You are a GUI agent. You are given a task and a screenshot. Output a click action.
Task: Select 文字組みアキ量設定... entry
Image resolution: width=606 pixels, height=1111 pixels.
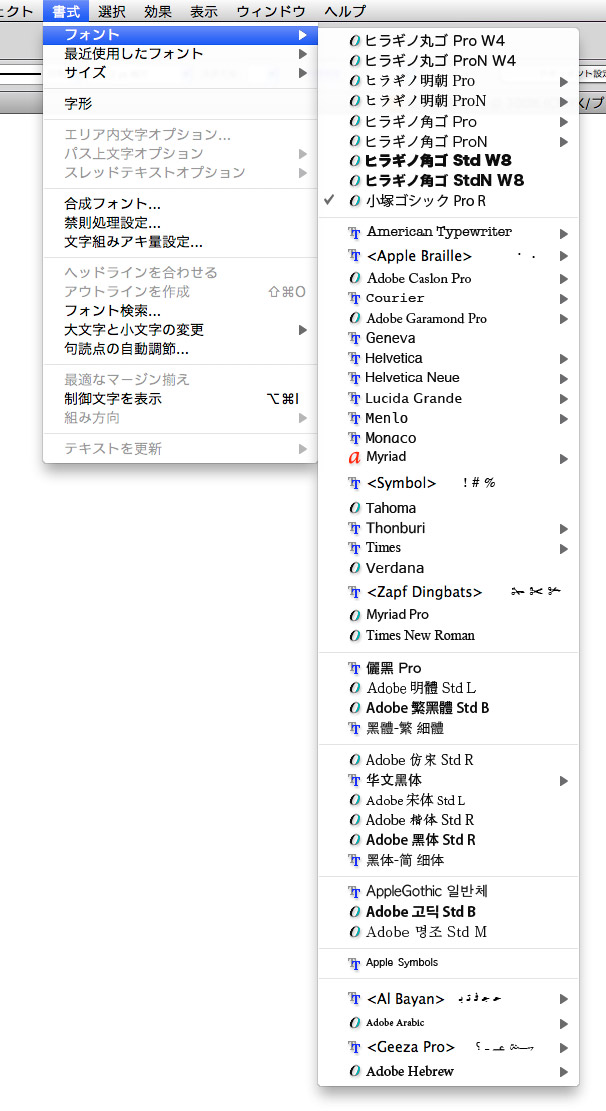pos(180,242)
